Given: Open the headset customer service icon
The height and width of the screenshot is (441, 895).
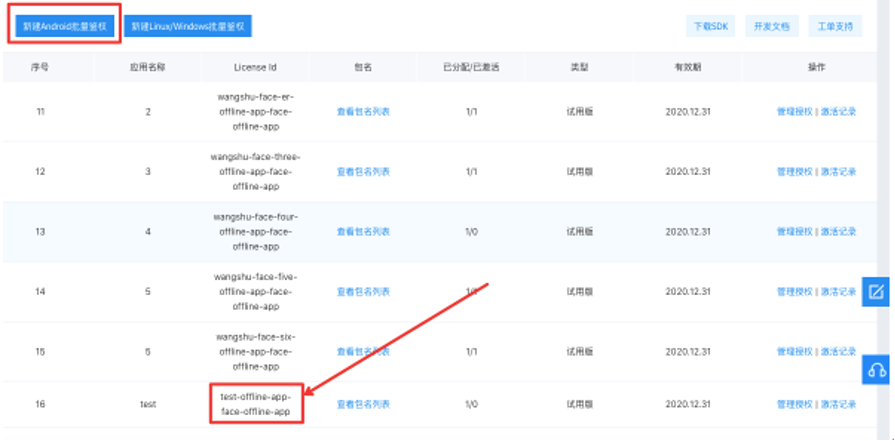Looking at the screenshot, I should pyautogui.click(x=876, y=369).
